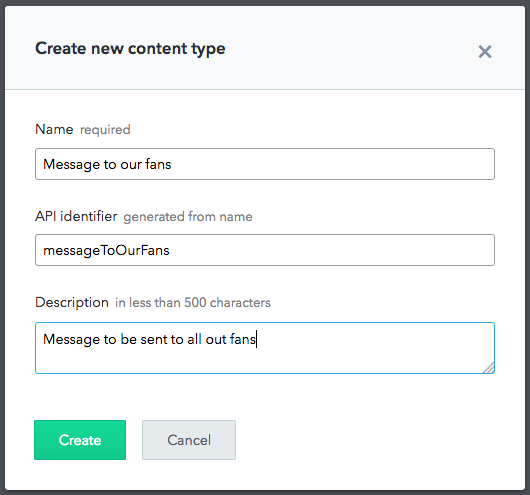Viewport: 530px width, 495px height.
Task: Click the API identifier label
Action: click(x=76, y=216)
